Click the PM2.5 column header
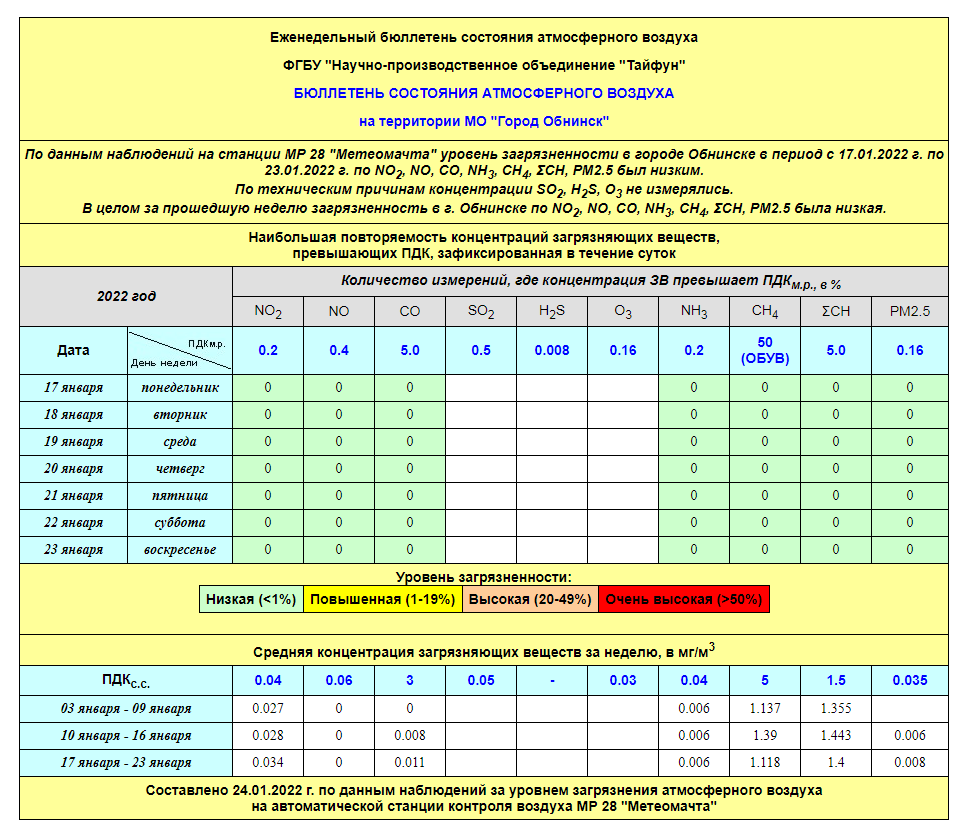Viewport: 969px width, 835px height. pyautogui.click(x=909, y=312)
